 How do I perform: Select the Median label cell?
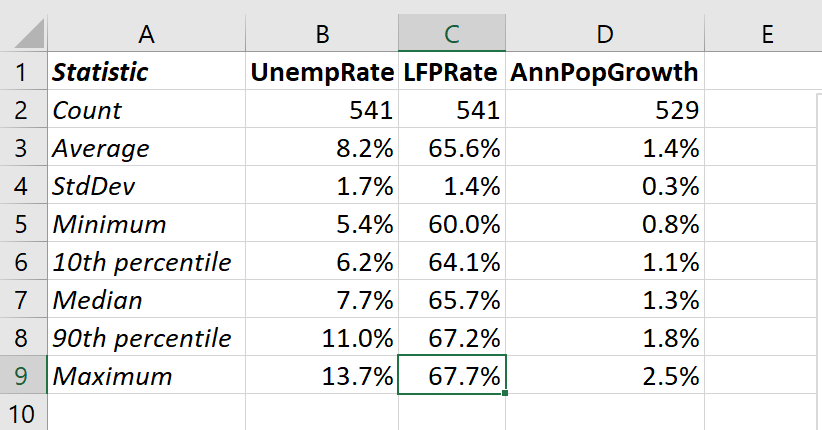pyautogui.click(x=147, y=300)
